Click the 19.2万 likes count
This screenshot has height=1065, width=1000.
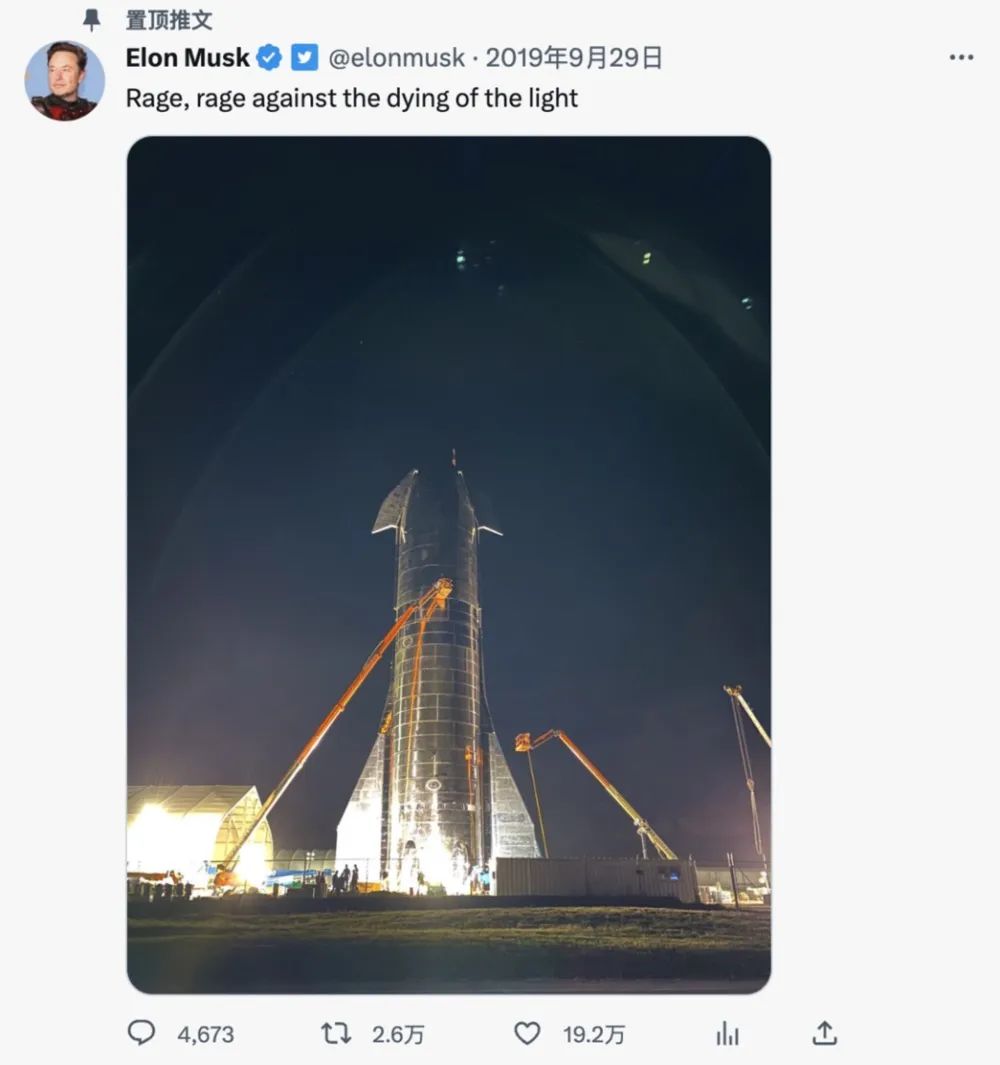tap(594, 1034)
